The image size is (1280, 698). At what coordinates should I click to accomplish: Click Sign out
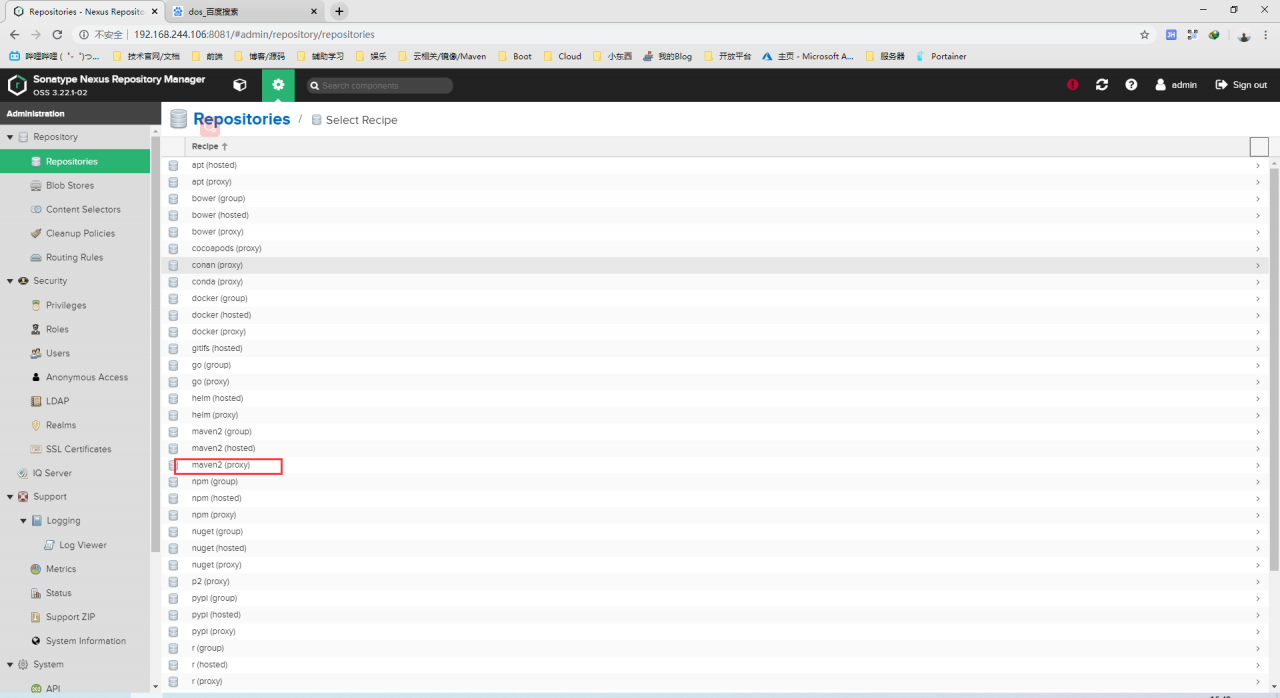pyautogui.click(x=1241, y=85)
